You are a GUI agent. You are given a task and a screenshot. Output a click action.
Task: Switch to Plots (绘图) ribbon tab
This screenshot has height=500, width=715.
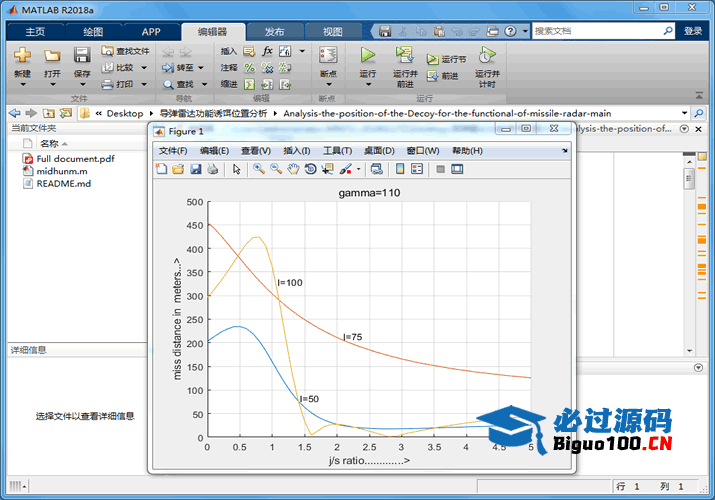click(93, 31)
